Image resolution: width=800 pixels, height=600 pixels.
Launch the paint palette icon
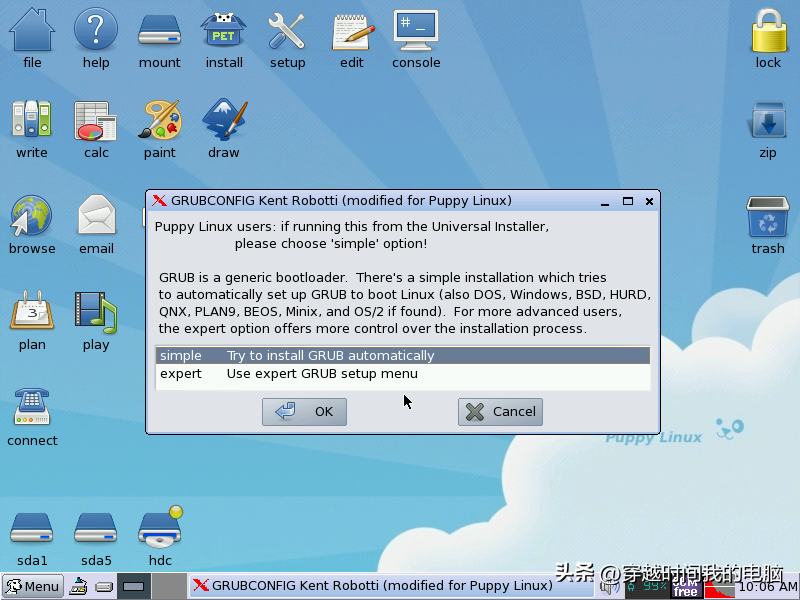point(160,119)
